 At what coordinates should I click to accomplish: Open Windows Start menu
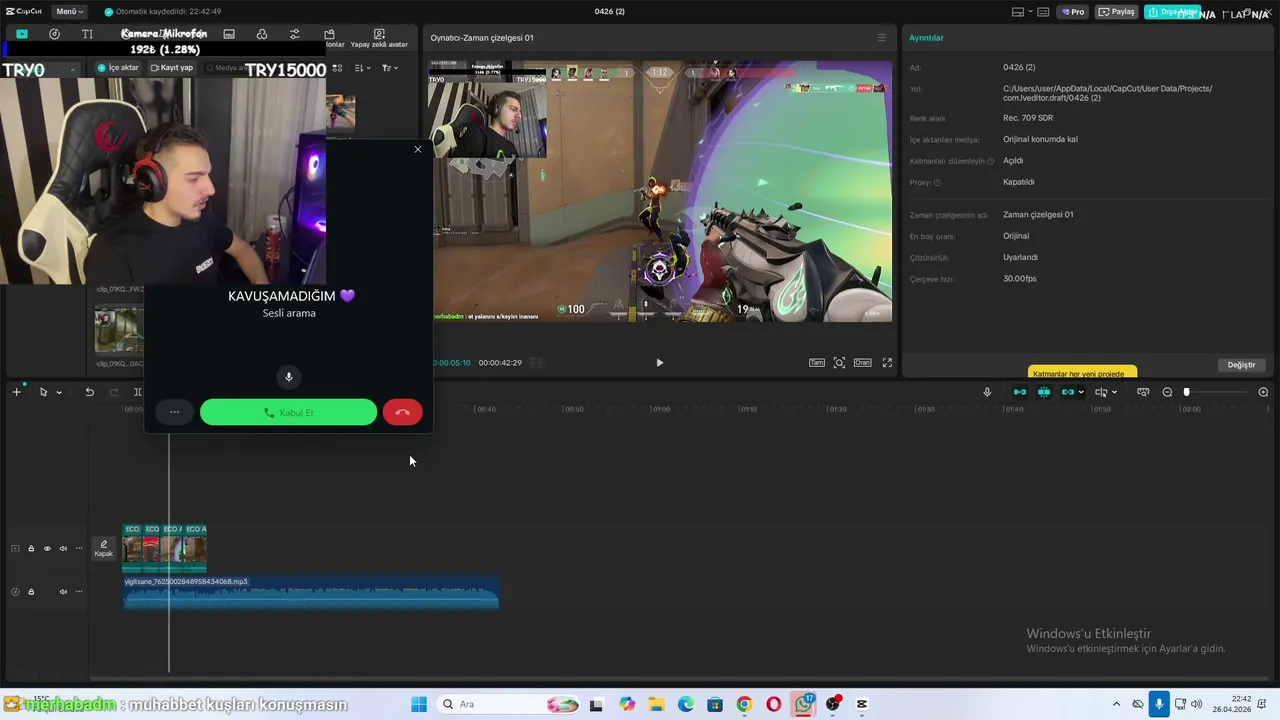(x=418, y=704)
